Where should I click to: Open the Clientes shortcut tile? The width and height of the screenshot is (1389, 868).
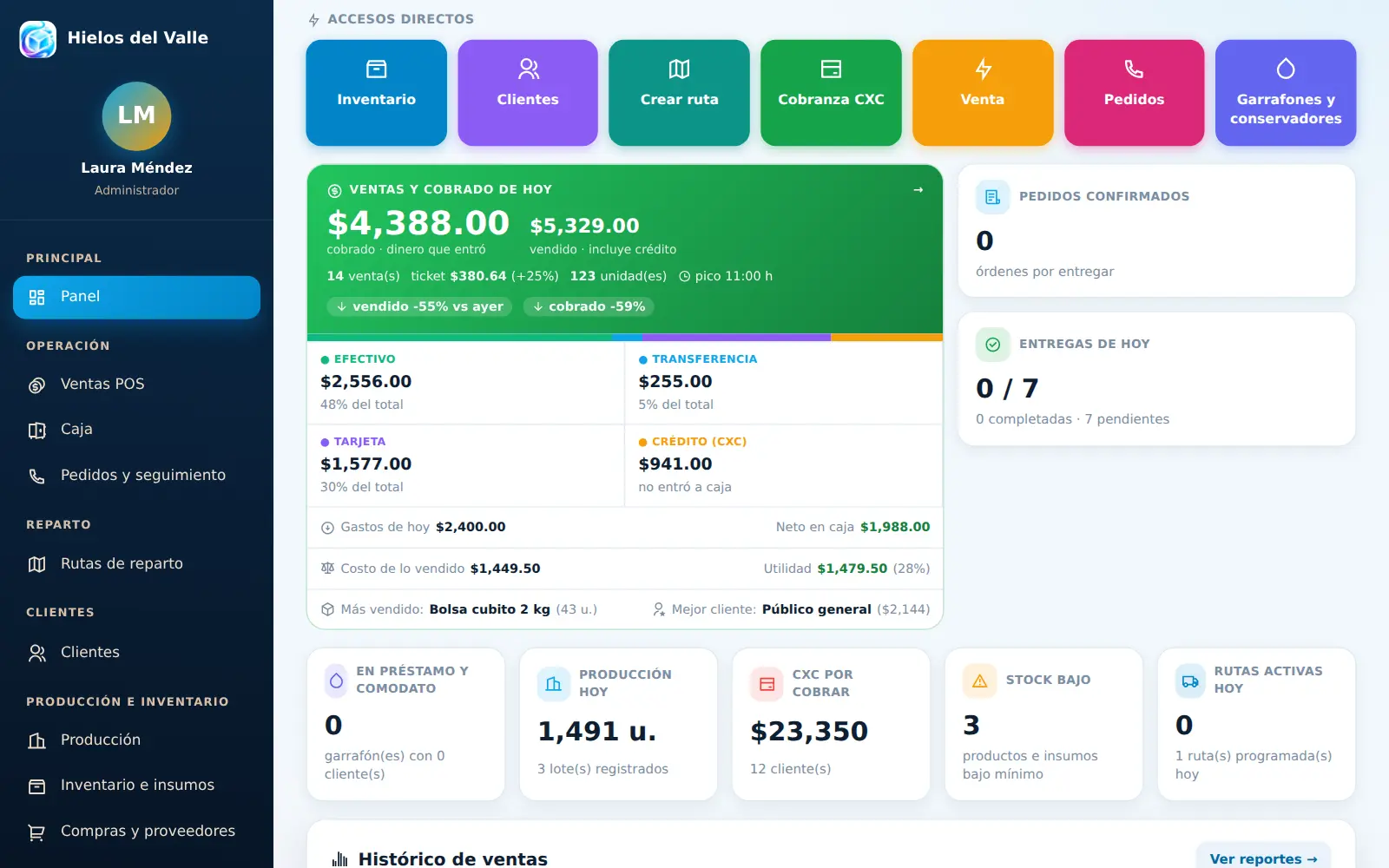click(528, 93)
